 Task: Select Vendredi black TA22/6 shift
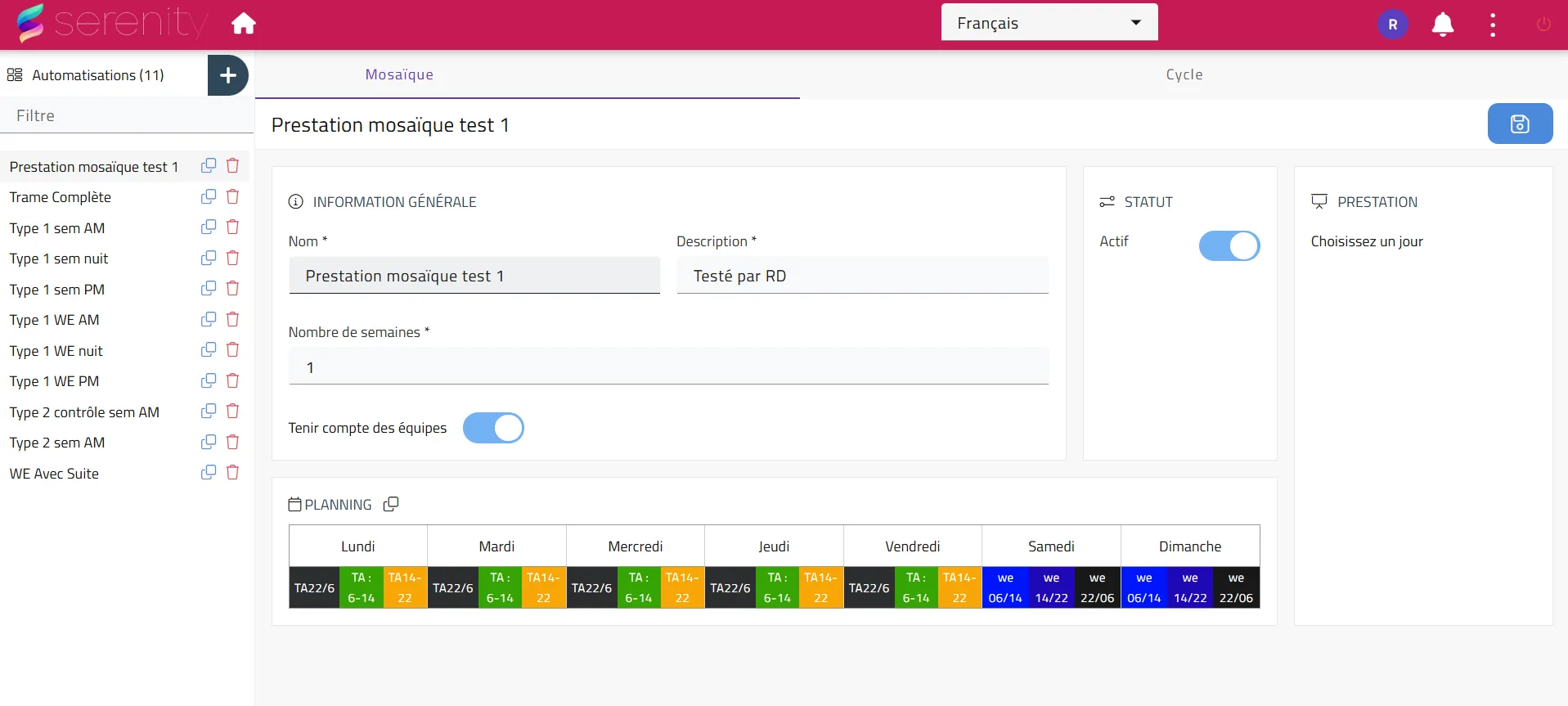(x=869, y=587)
